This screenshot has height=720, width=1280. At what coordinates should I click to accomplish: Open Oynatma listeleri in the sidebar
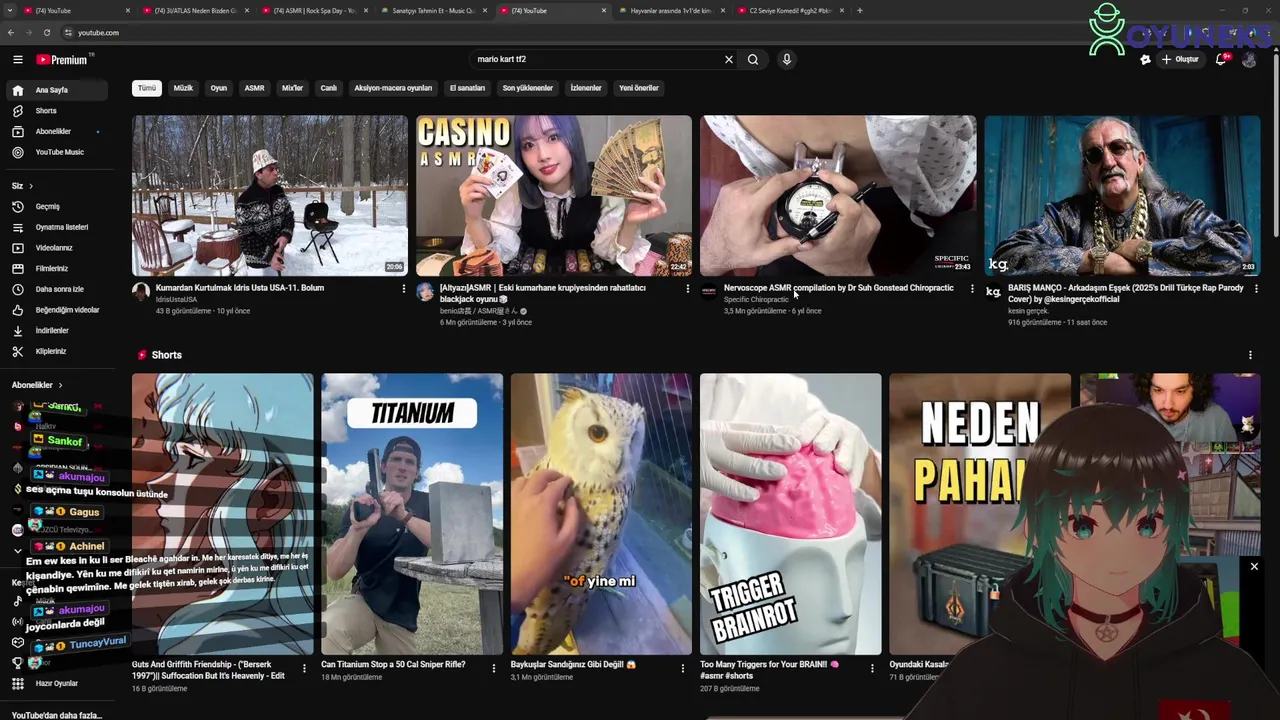58,227
